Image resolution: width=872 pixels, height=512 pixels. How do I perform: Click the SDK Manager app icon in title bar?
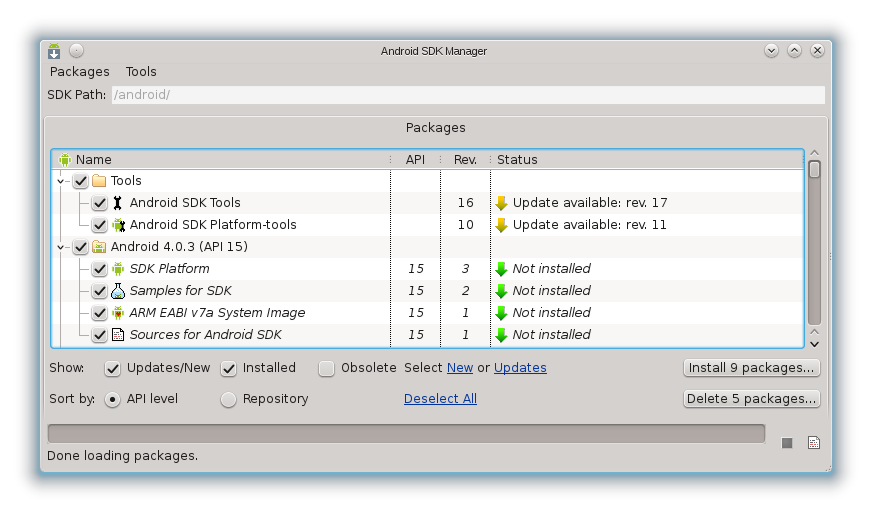53,51
